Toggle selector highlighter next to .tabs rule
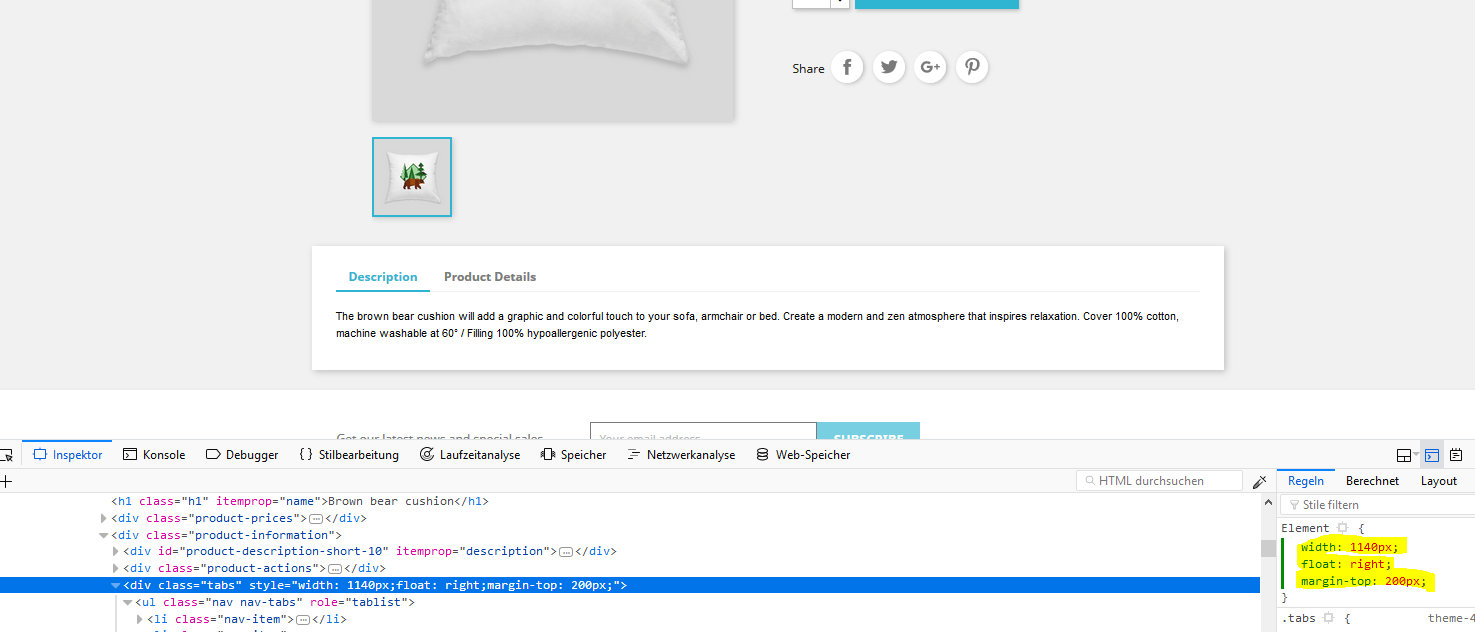1475x632 pixels. click(1328, 618)
